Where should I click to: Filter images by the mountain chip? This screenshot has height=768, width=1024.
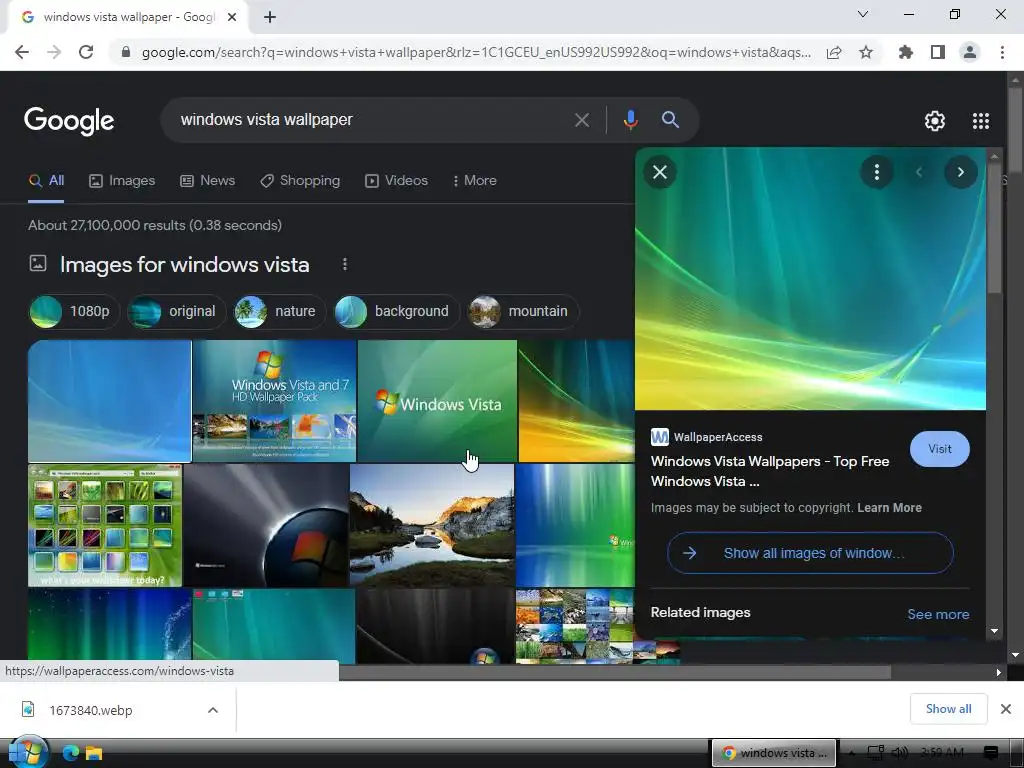(523, 312)
